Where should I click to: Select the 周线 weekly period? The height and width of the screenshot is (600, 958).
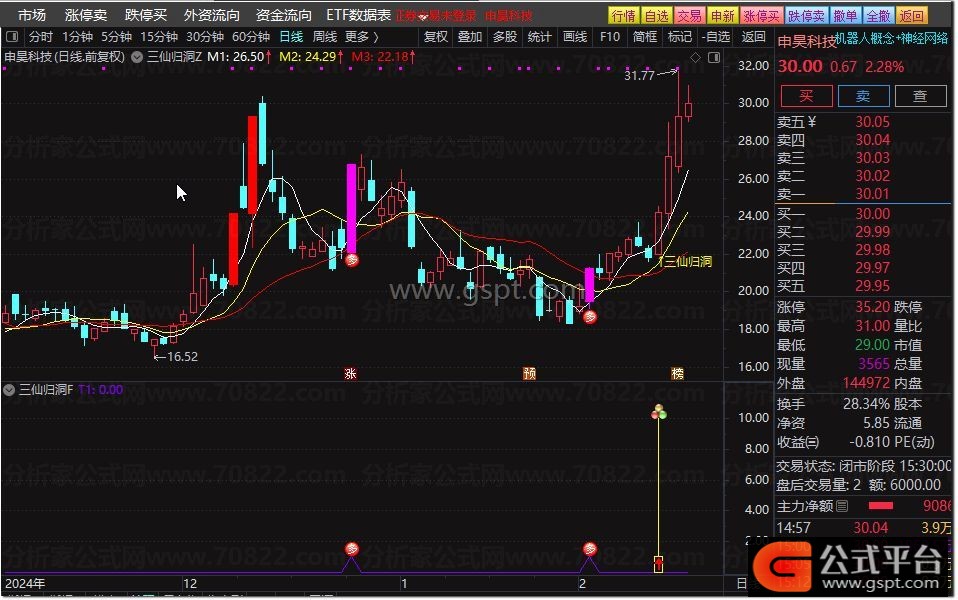[324, 37]
